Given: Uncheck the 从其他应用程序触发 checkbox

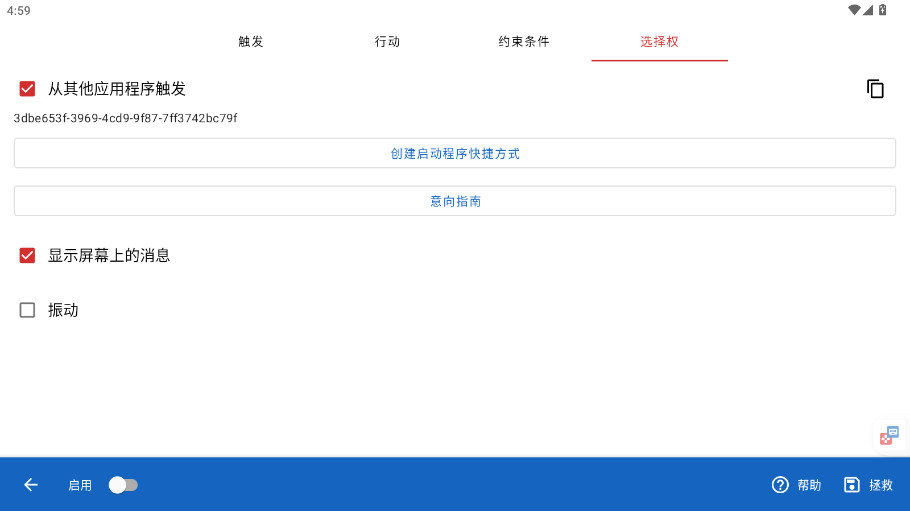Looking at the screenshot, I should [x=28, y=89].
